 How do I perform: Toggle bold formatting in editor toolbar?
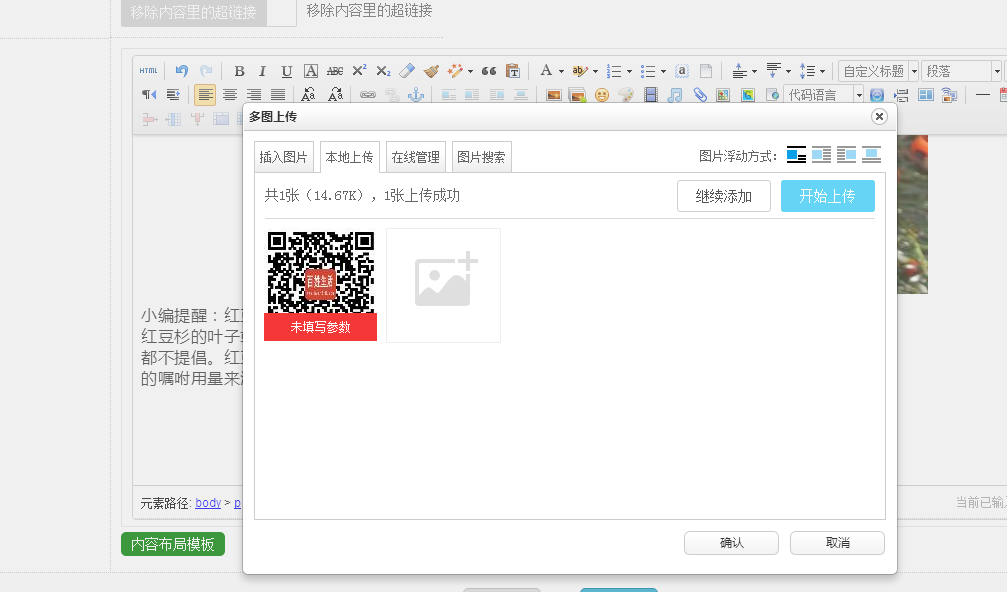[239, 71]
